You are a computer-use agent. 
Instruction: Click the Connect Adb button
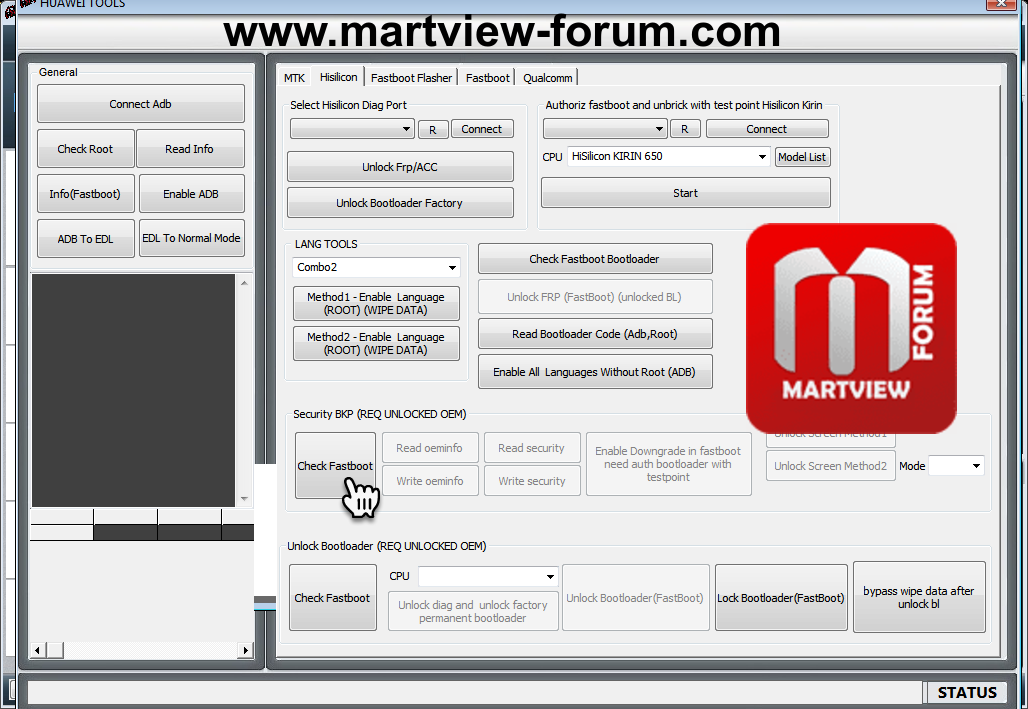[140, 104]
